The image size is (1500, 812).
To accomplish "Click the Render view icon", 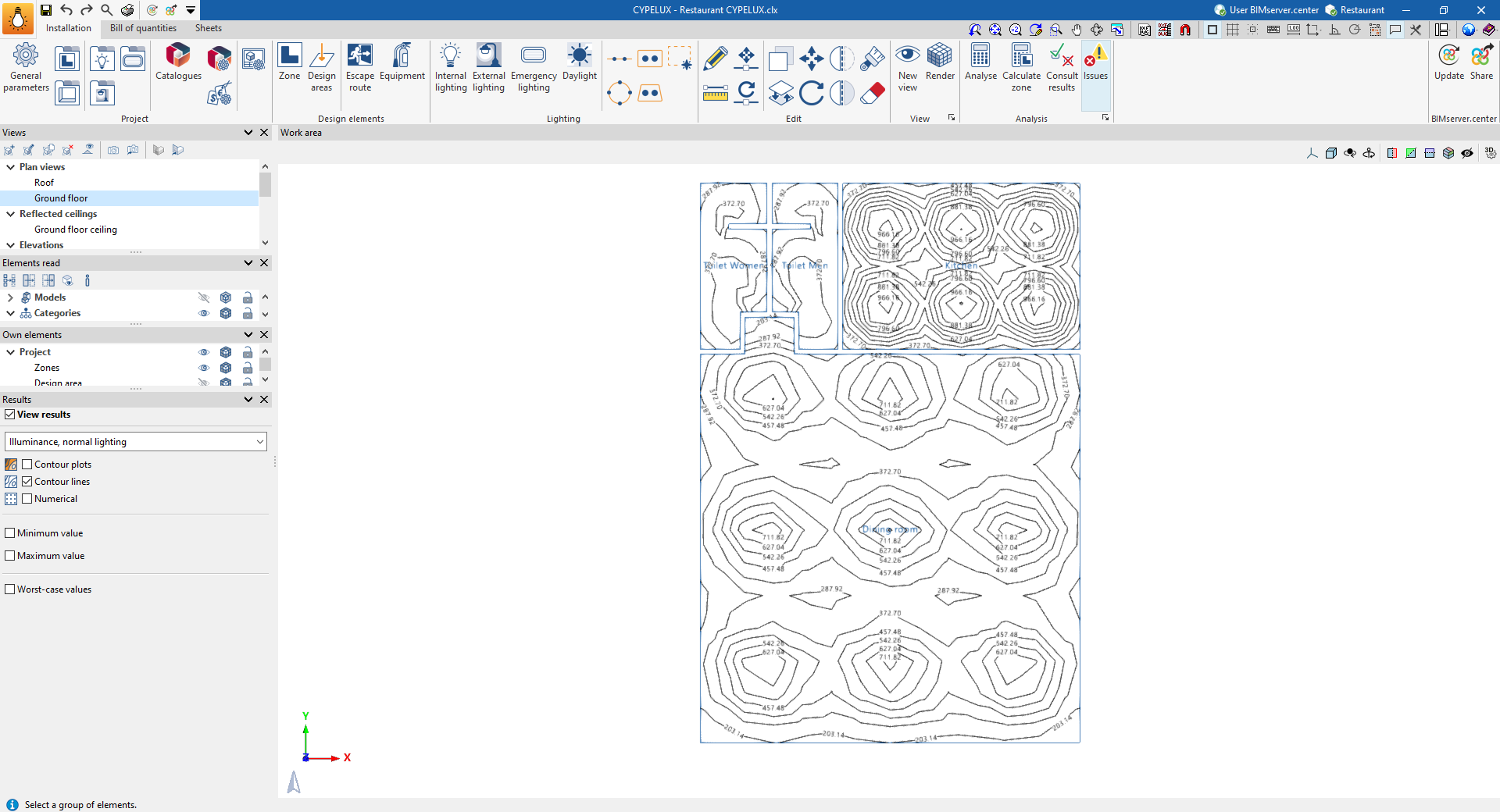I will [940, 62].
